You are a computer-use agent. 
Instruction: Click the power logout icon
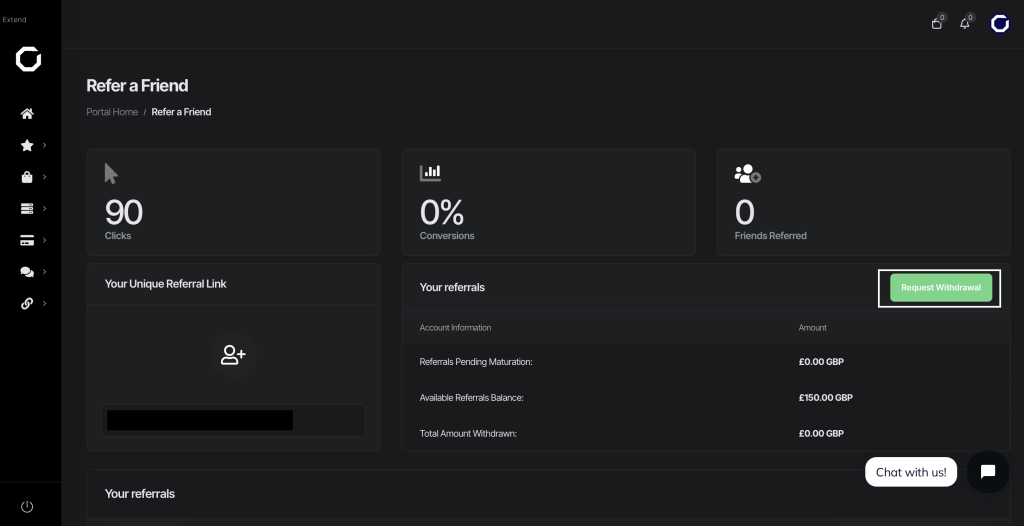pyautogui.click(x=27, y=506)
